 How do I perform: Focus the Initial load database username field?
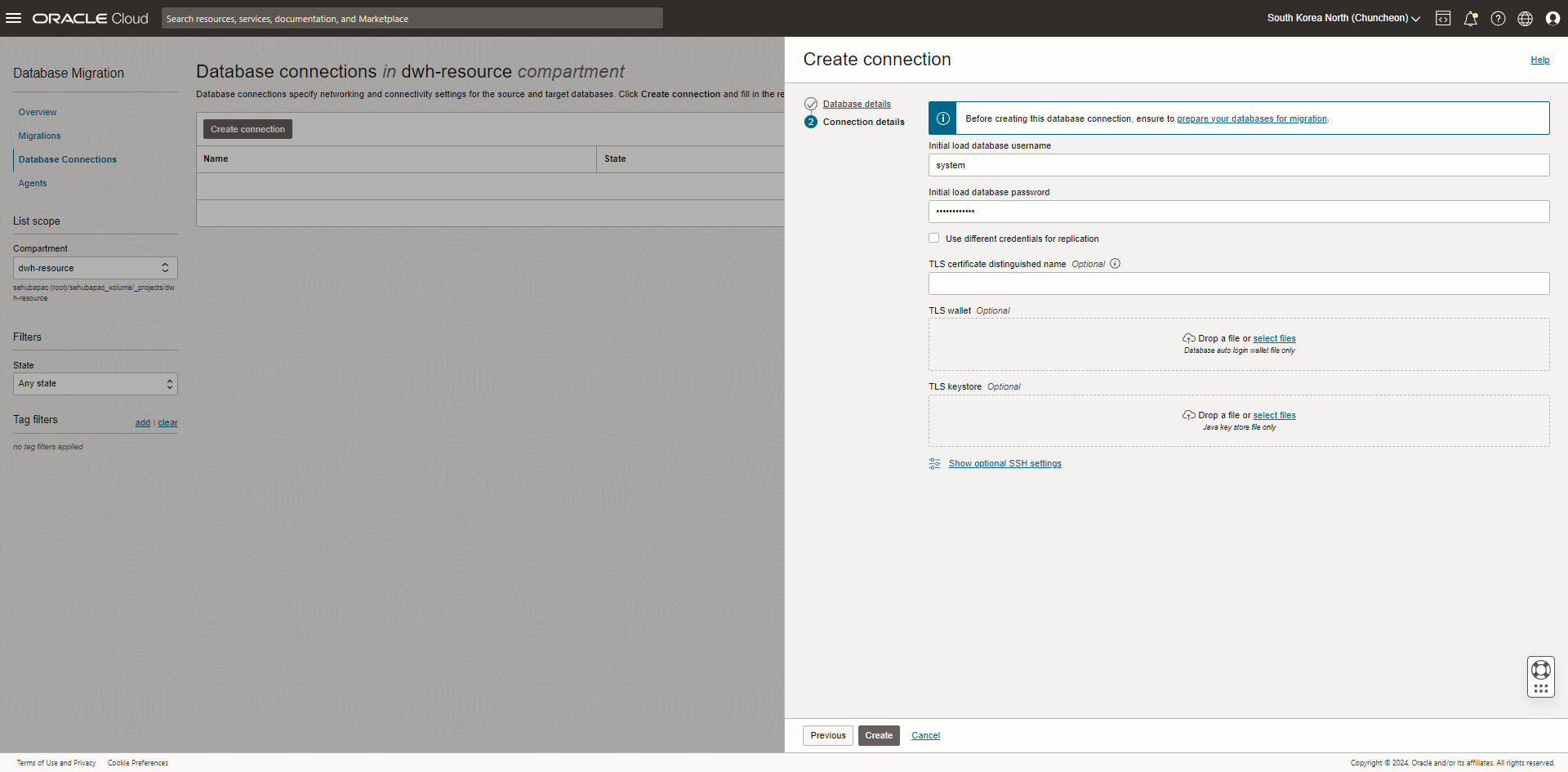click(x=1239, y=165)
